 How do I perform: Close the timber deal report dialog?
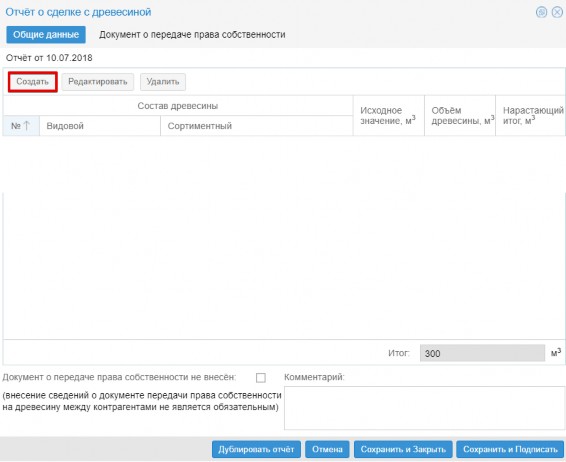(x=557, y=12)
